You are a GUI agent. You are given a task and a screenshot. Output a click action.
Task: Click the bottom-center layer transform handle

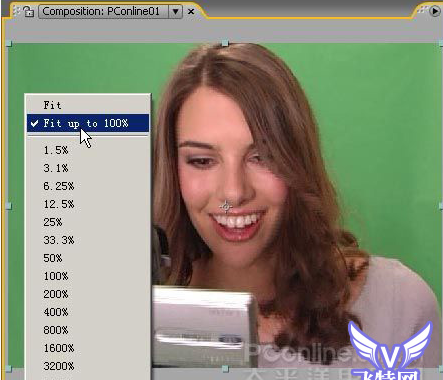(x=225, y=369)
